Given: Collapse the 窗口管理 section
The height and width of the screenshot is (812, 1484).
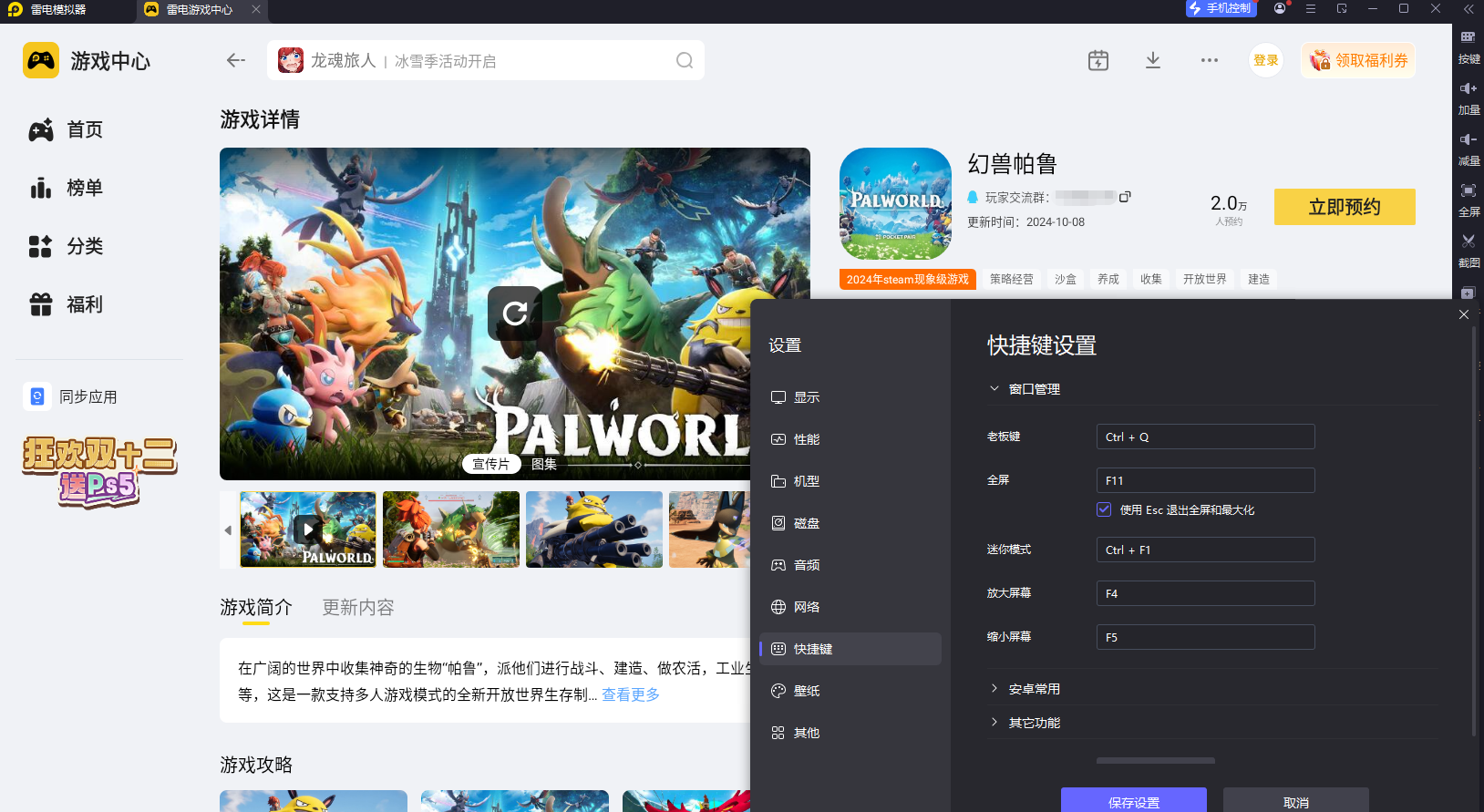Looking at the screenshot, I should click(x=994, y=389).
